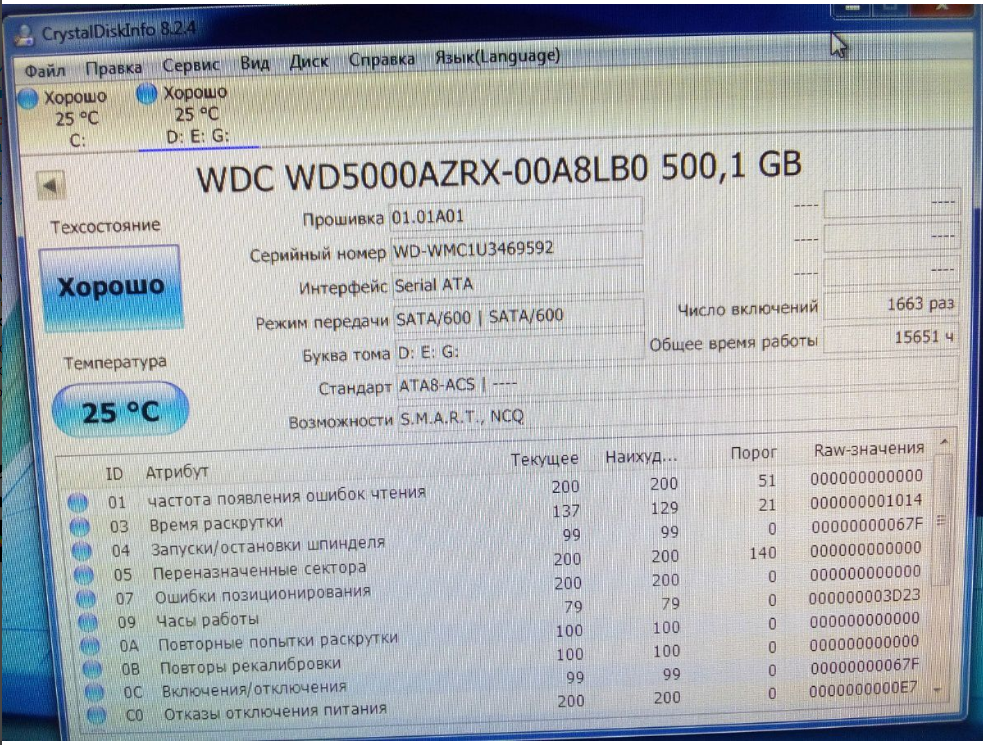Open the Файл menu
983x745 pixels.
point(45,70)
